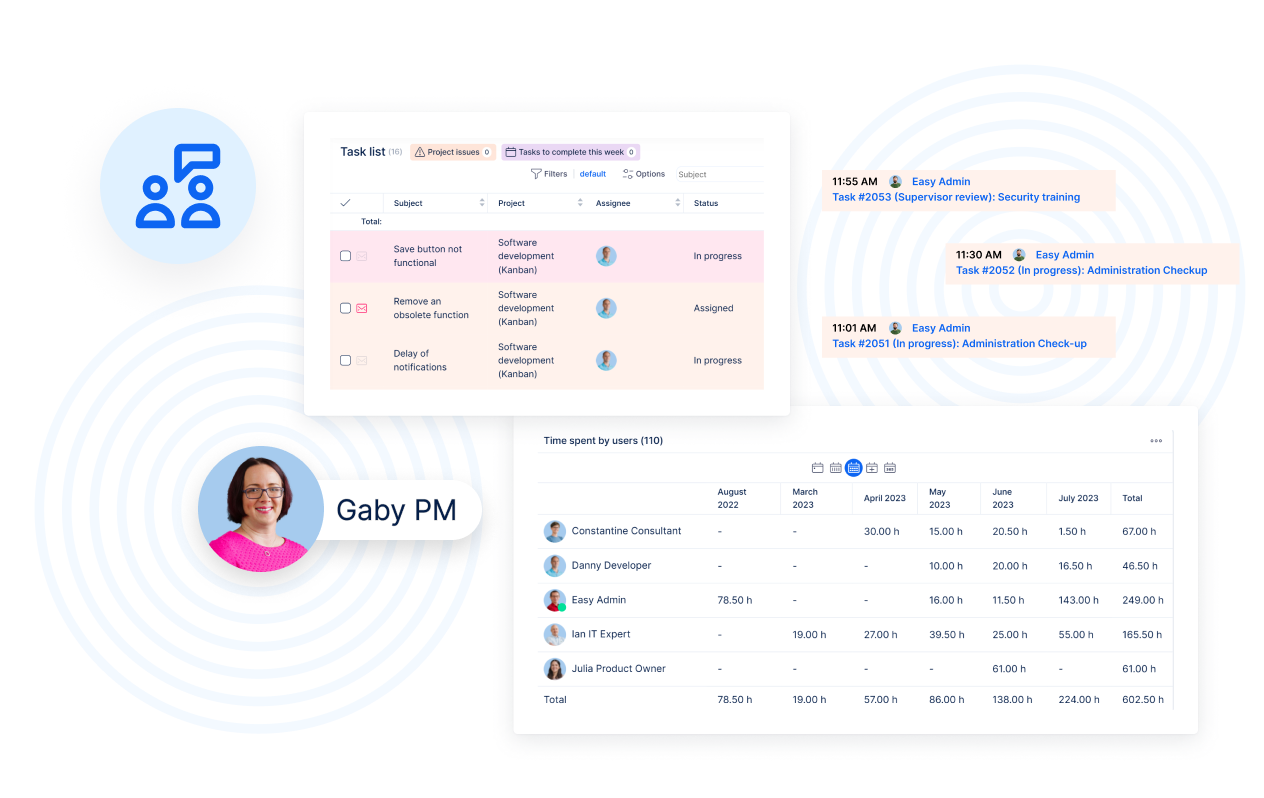Screen dimensions: 1264x798
Task: Open Tasks to complete this week tab
Action: (570, 152)
